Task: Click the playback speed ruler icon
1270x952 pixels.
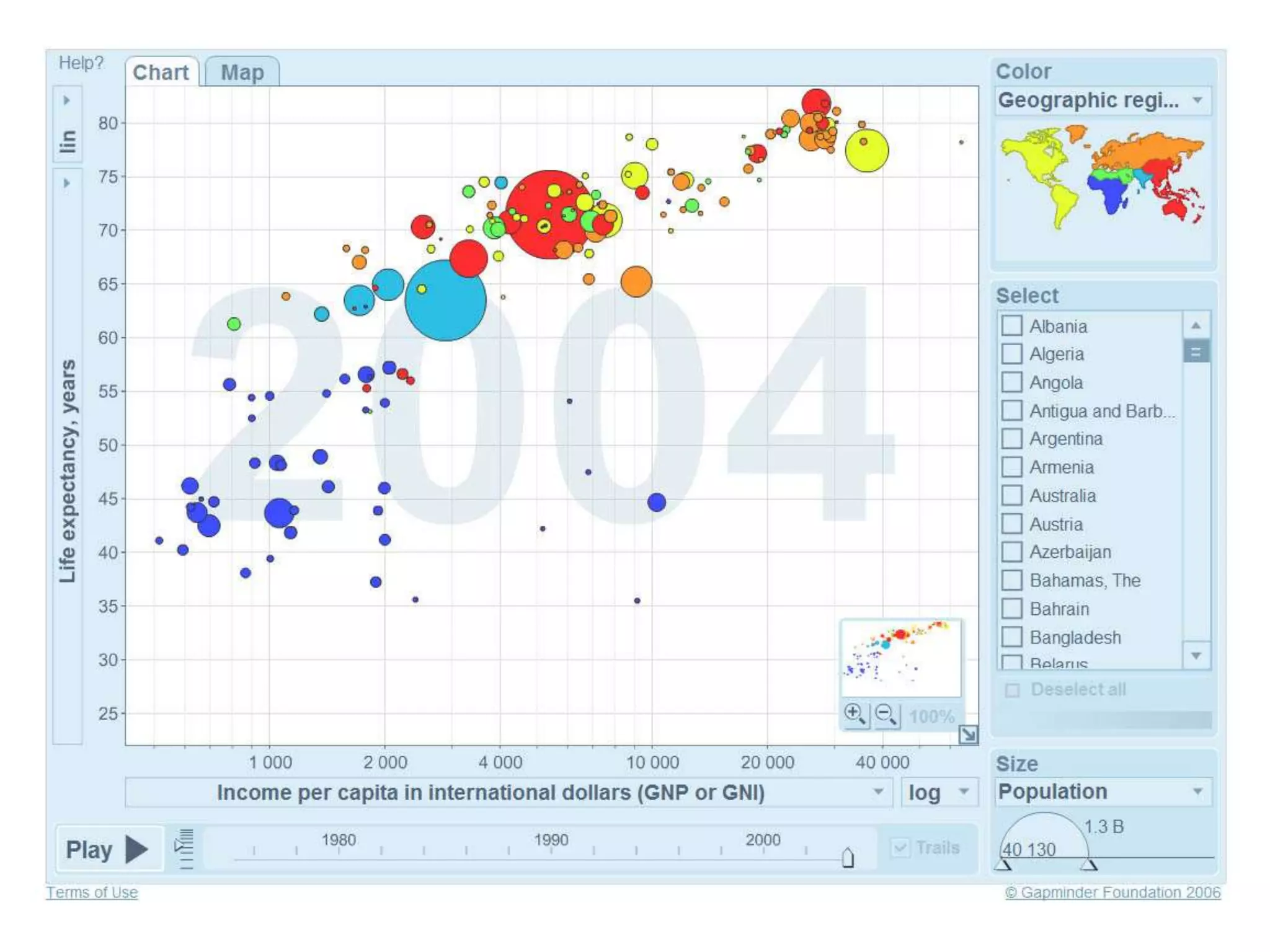Action: pyautogui.click(x=185, y=848)
